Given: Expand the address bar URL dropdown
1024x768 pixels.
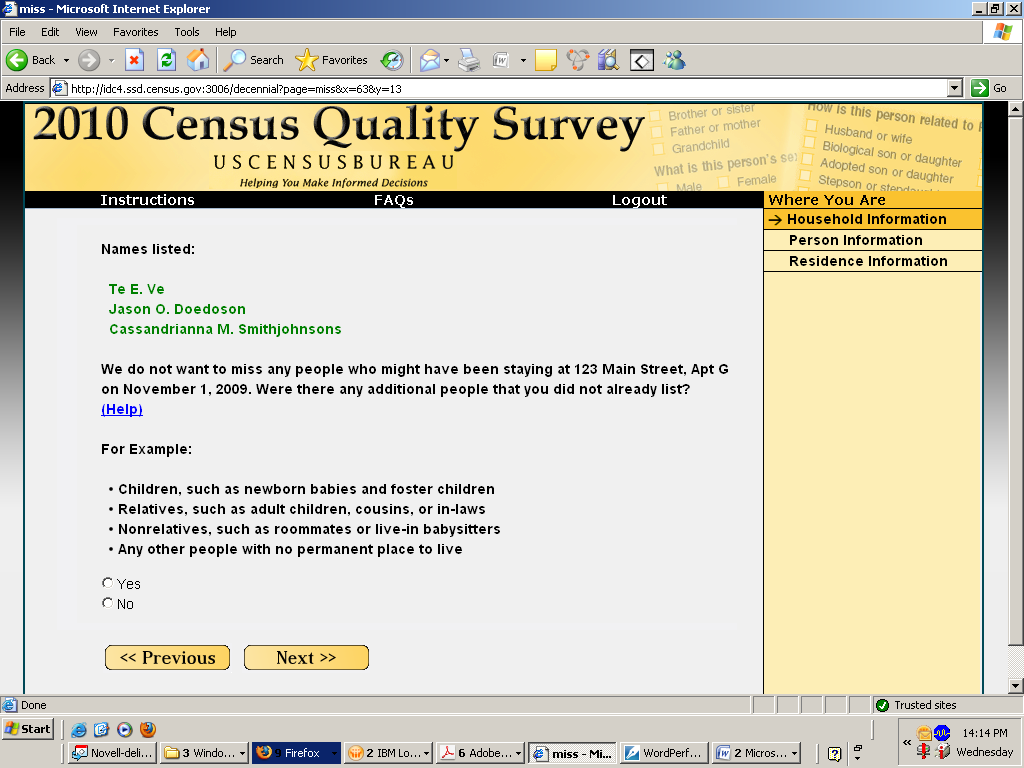Looking at the screenshot, I should [x=954, y=88].
